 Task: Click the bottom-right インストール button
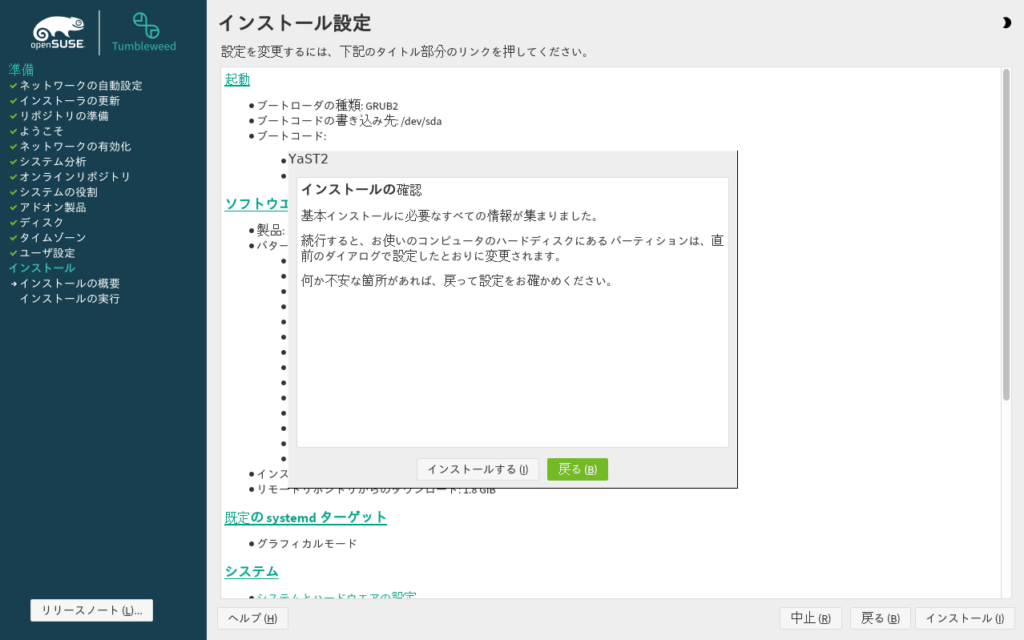point(964,618)
